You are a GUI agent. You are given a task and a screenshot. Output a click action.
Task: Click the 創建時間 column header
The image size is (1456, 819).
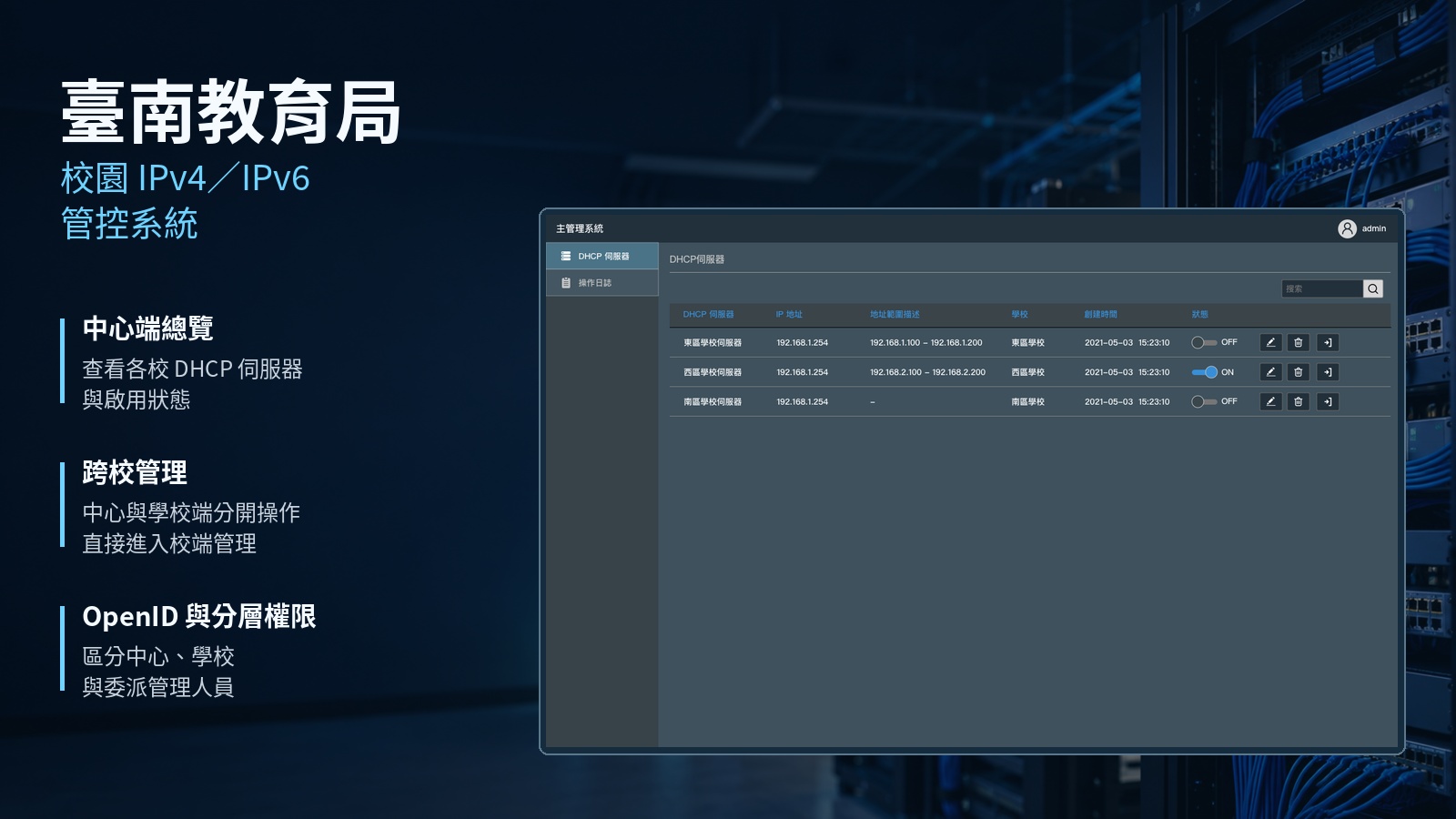pos(1100,314)
